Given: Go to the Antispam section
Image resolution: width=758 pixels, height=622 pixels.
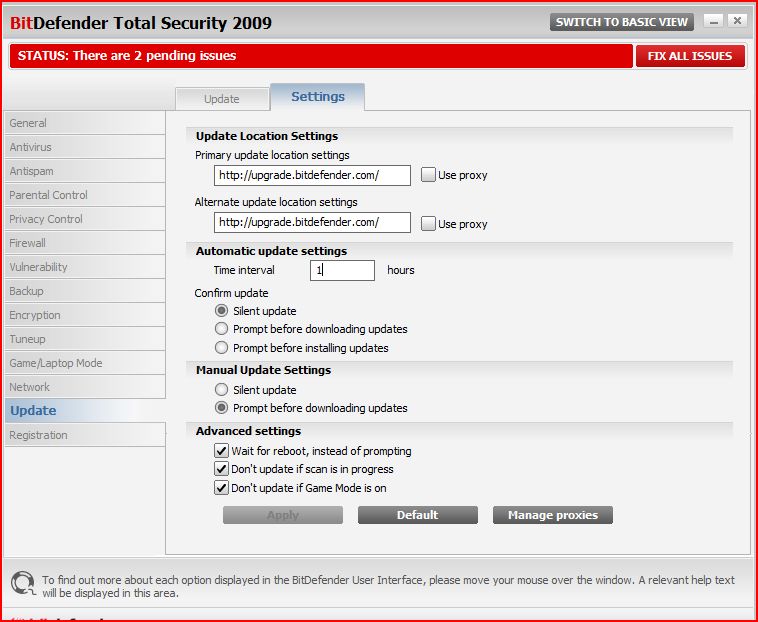Looking at the screenshot, I should point(85,171).
